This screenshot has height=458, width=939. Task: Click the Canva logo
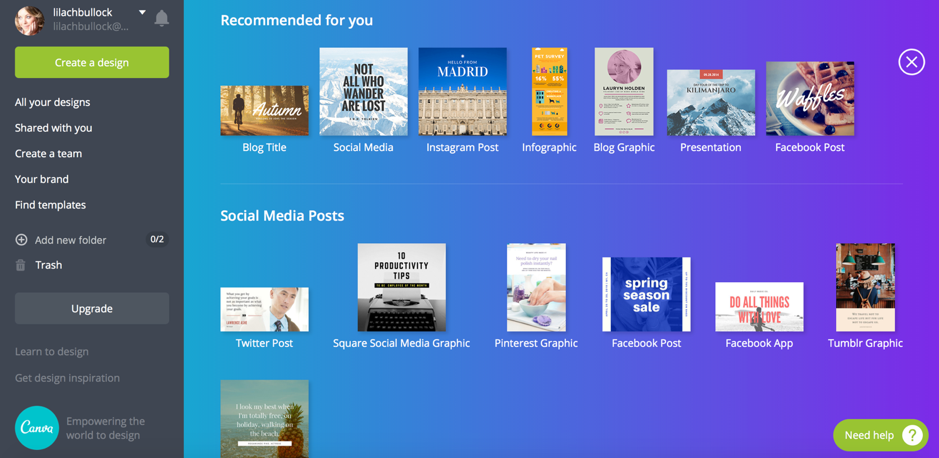[37, 427]
